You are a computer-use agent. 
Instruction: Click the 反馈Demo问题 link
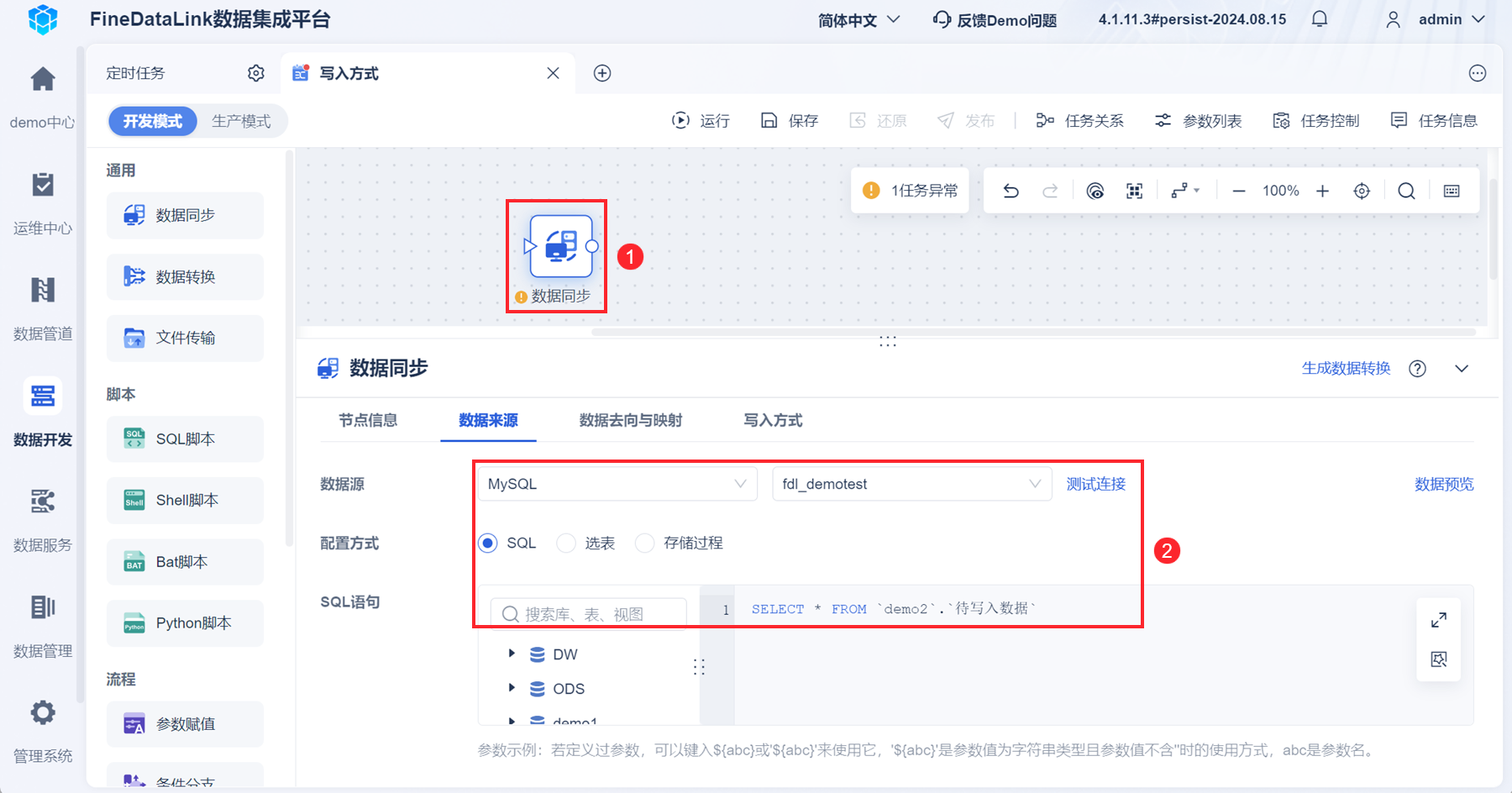[x=995, y=19]
